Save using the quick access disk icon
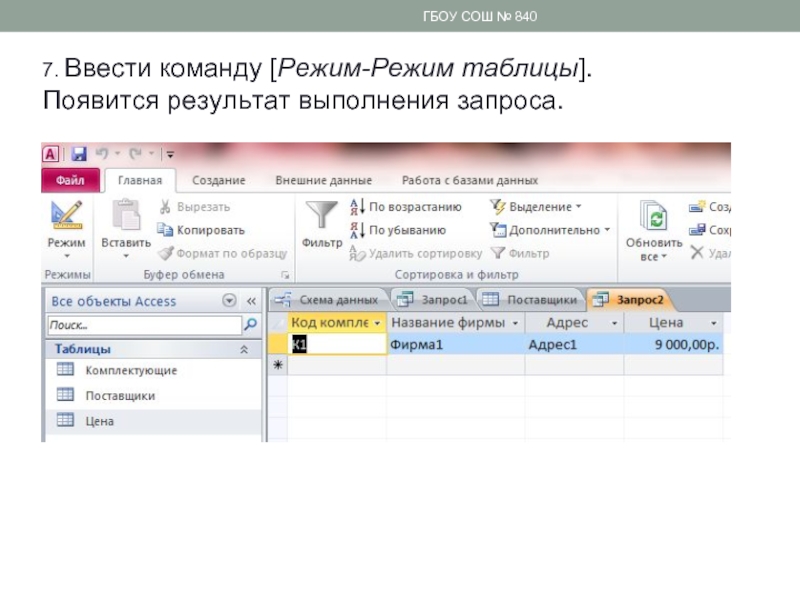Viewport: 800px width, 600px height. (x=78, y=154)
